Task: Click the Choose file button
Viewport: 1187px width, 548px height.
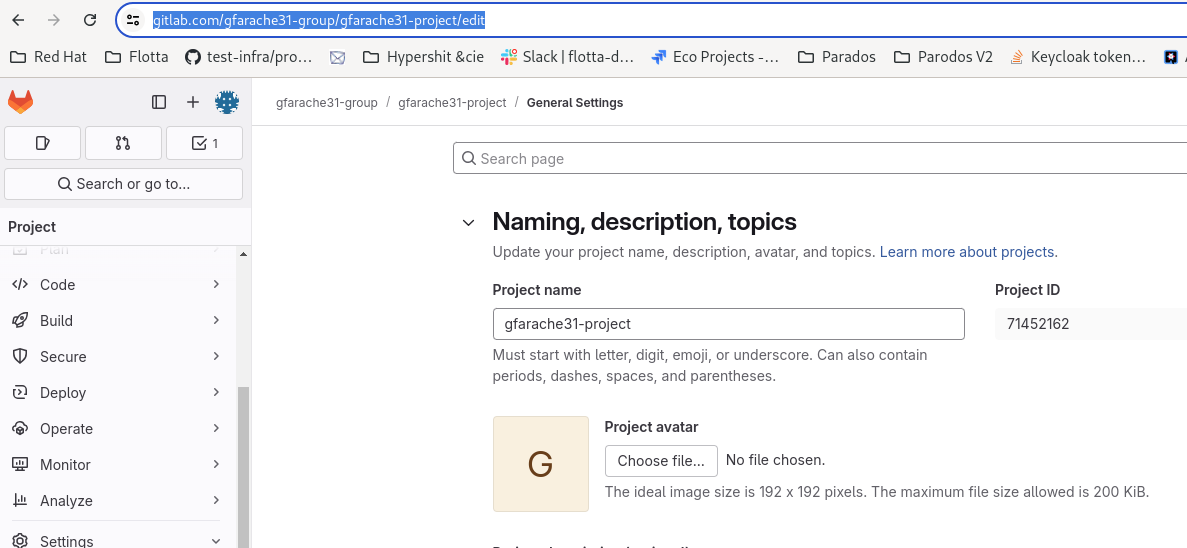Action: 661,461
